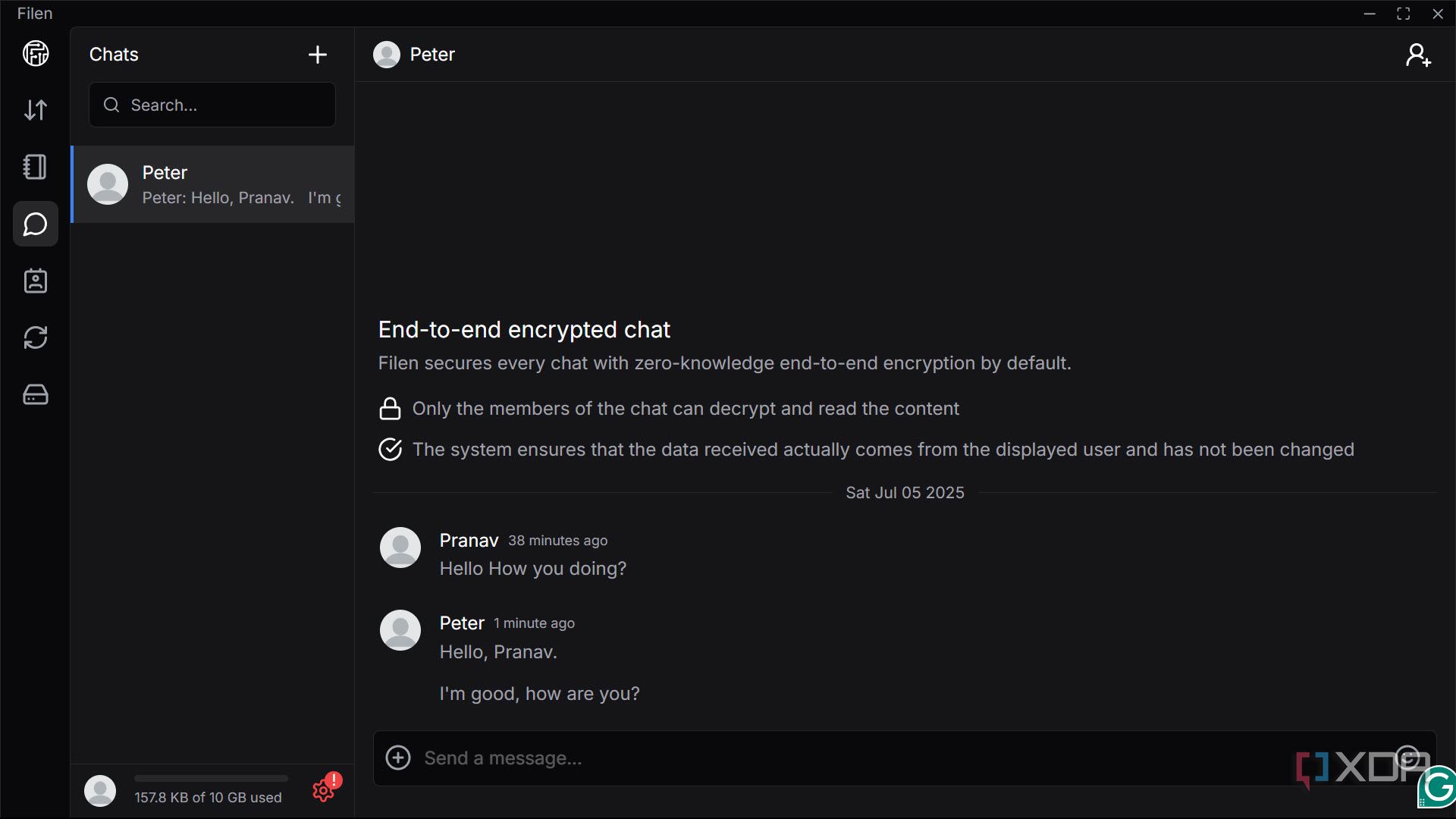Click Pranav's avatar beside his message
1456x819 pixels.
(x=400, y=548)
